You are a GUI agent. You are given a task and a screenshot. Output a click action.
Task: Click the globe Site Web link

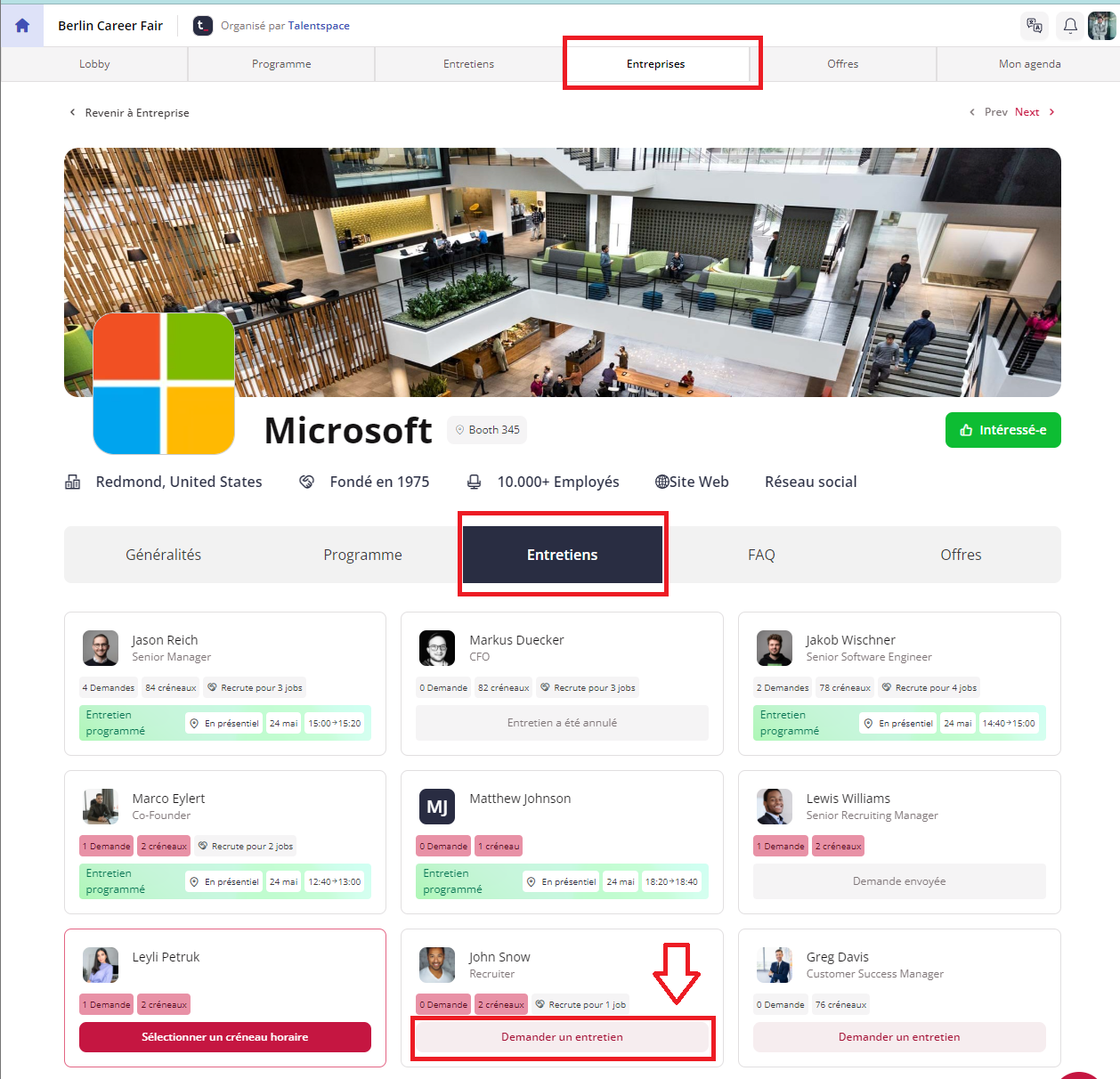(692, 482)
